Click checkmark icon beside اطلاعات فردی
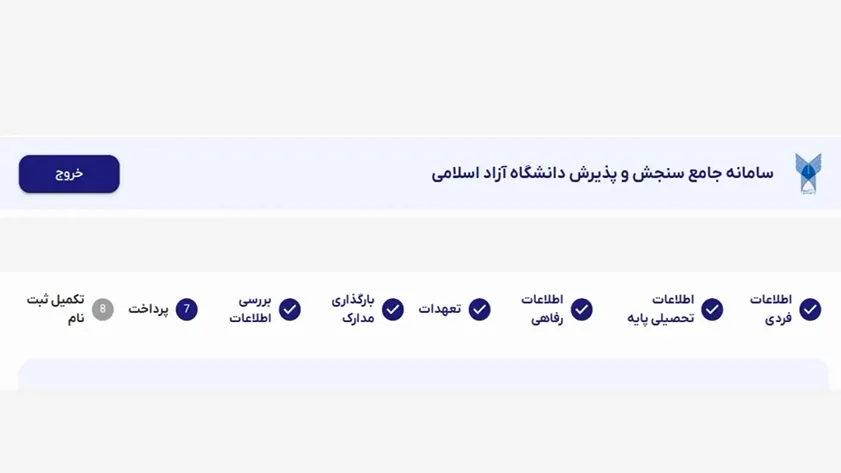This screenshot has width=841, height=473. (x=810, y=310)
